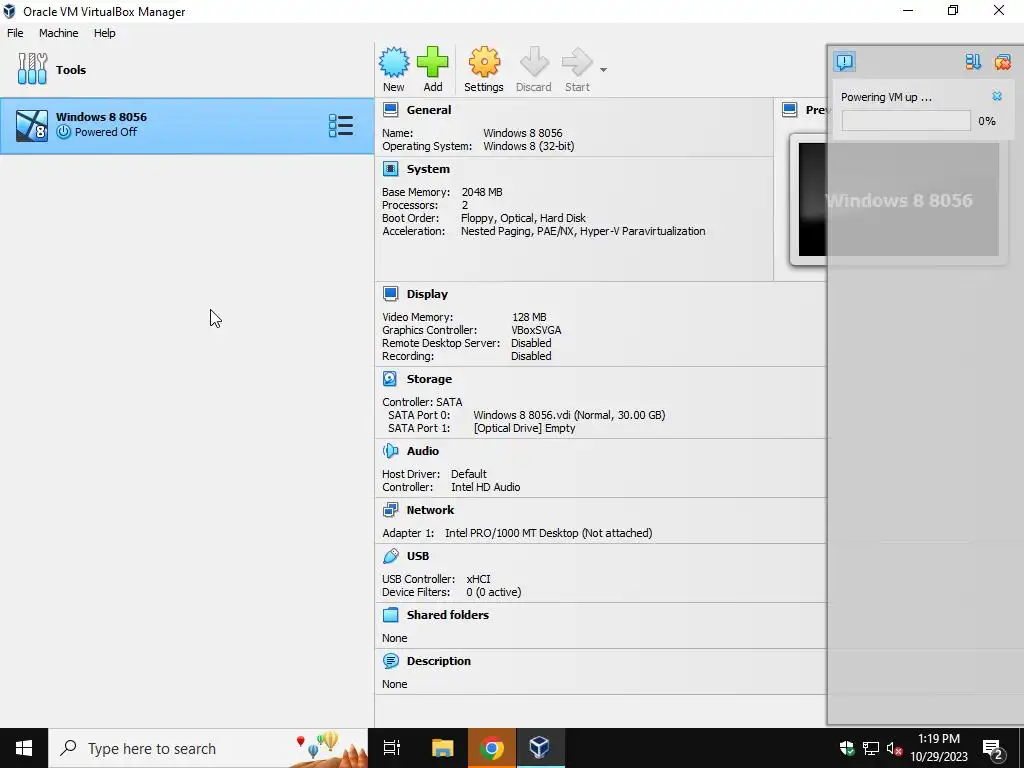Click the green Add machine icon
The width and height of the screenshot is (1024, 768).
(432, 62)
